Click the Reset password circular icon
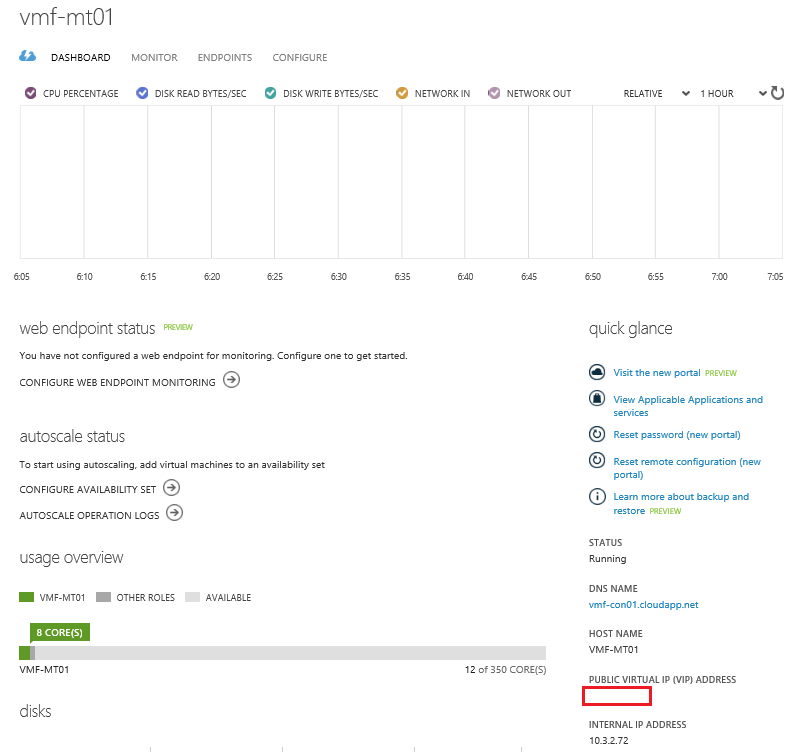 click(x=597, y=434)
